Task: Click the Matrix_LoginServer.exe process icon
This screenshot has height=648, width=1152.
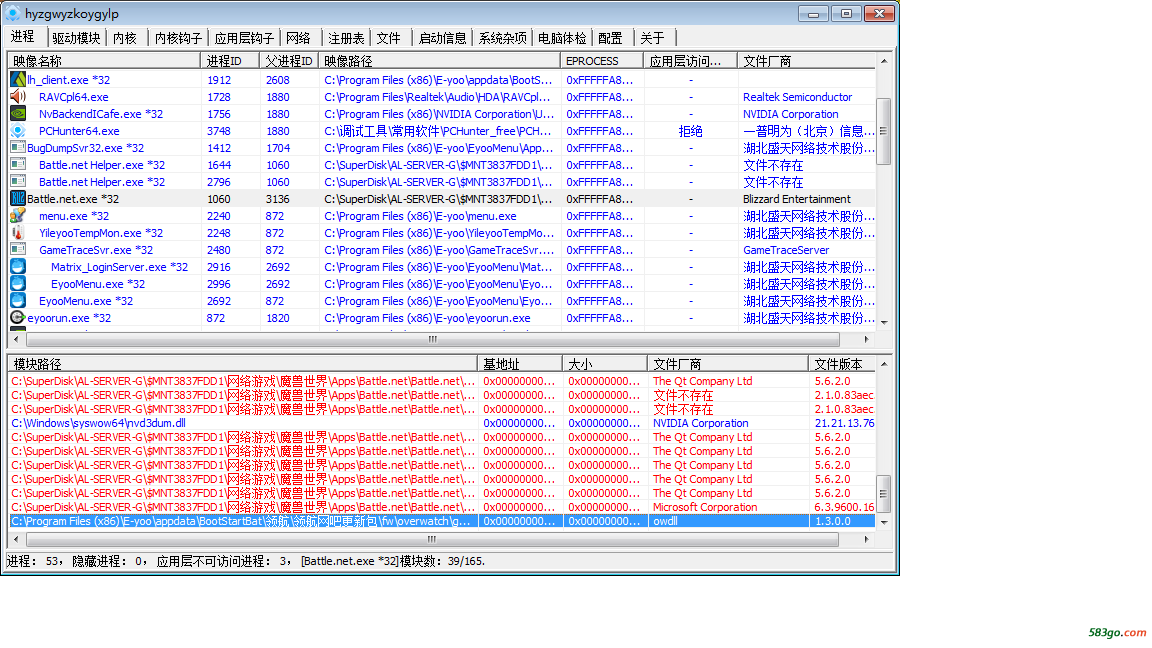Action: [x=18, y=266]
